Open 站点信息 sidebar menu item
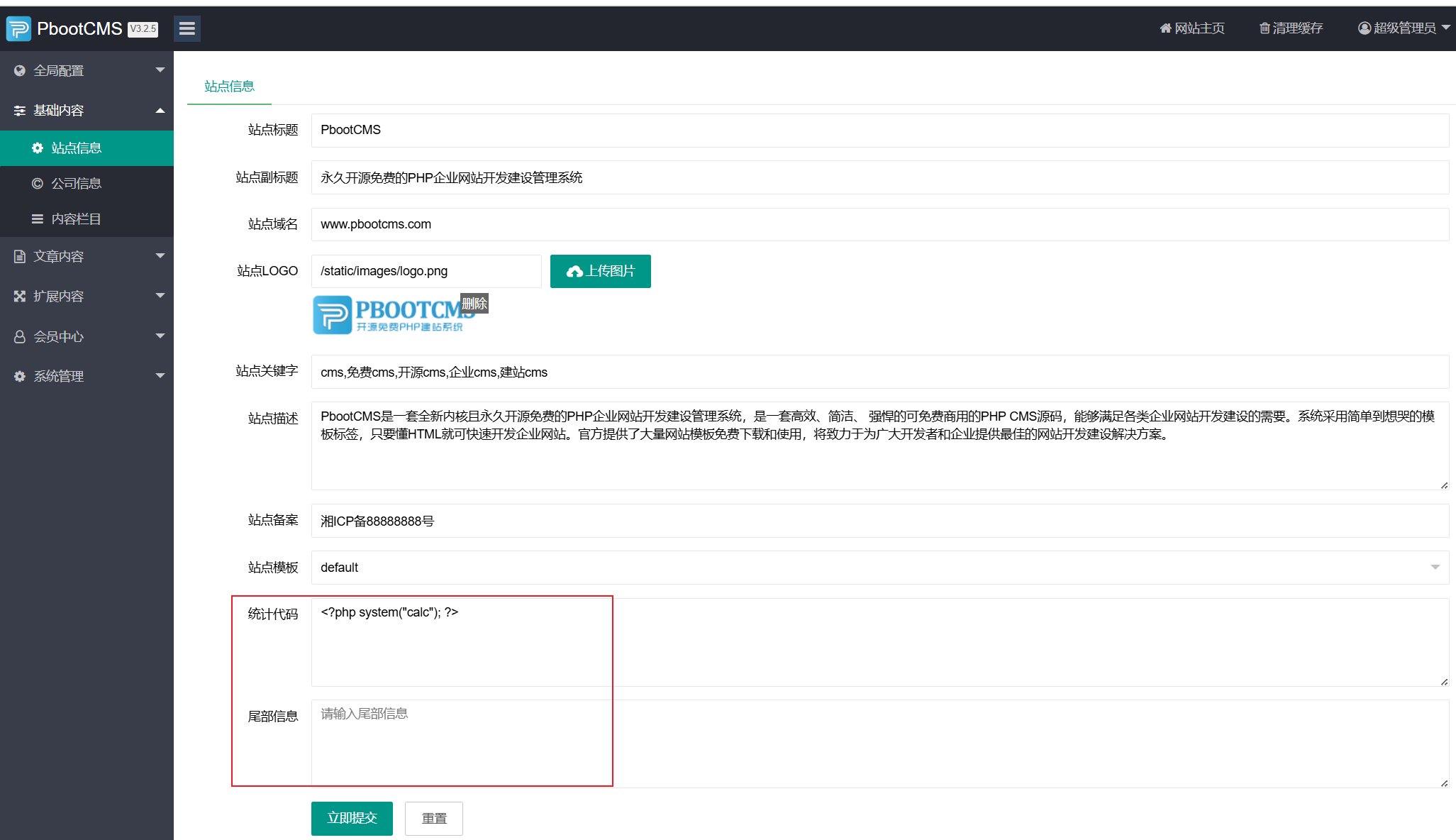The height and width of the screenshot is (840, 1456). tap(87, 148)
